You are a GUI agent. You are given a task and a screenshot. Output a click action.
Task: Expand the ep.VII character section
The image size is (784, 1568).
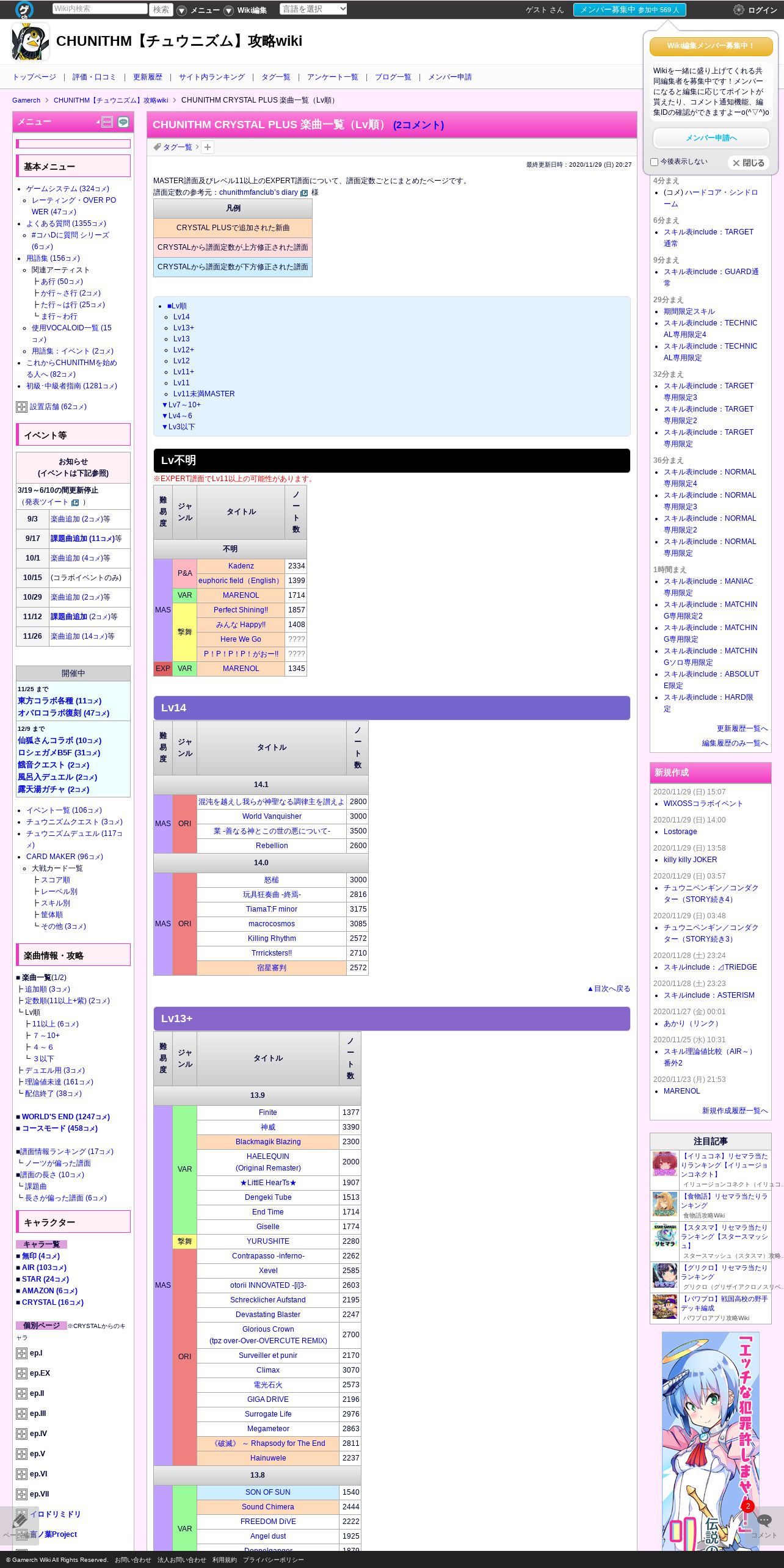pos(21,1494)
